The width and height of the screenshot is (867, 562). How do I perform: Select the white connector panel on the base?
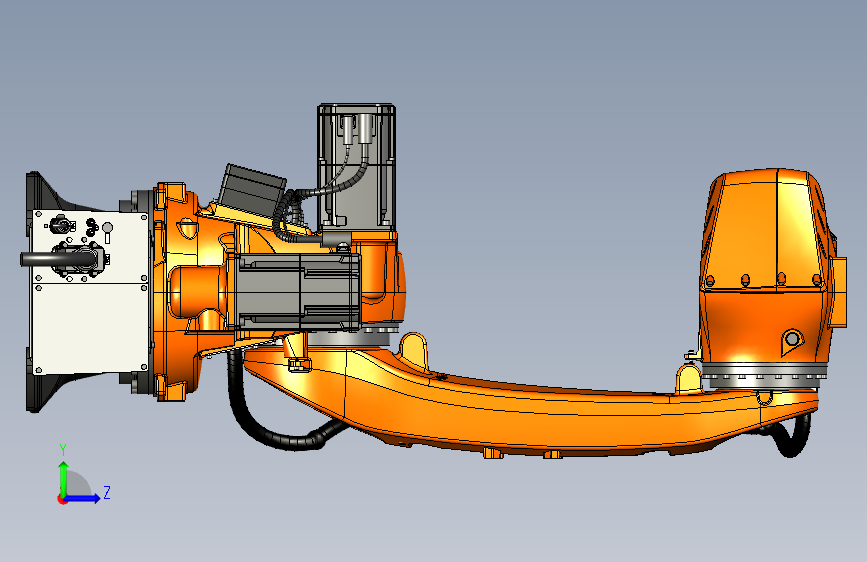pos(91,293)
